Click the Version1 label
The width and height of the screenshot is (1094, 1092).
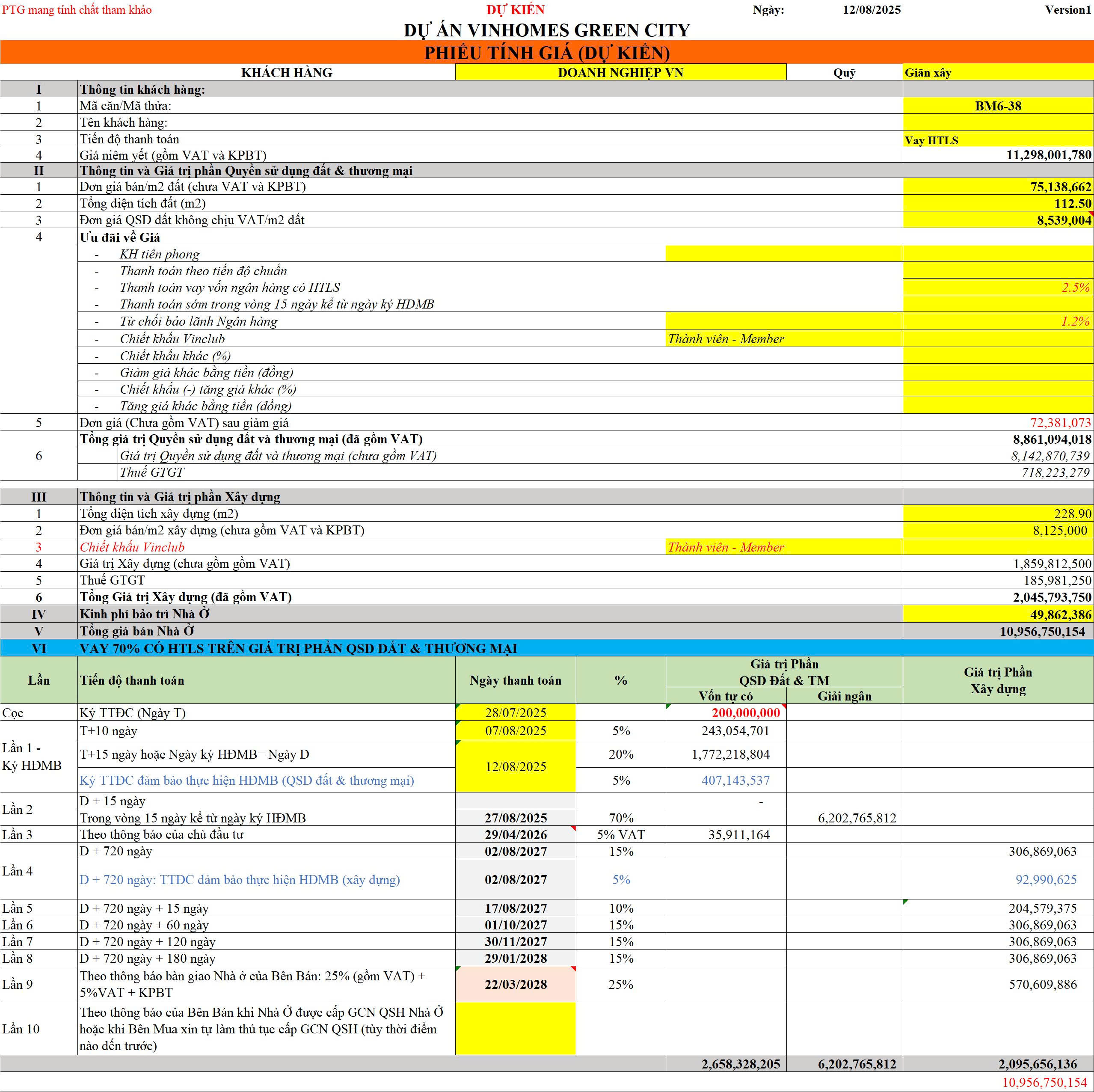pos(1068,10)
